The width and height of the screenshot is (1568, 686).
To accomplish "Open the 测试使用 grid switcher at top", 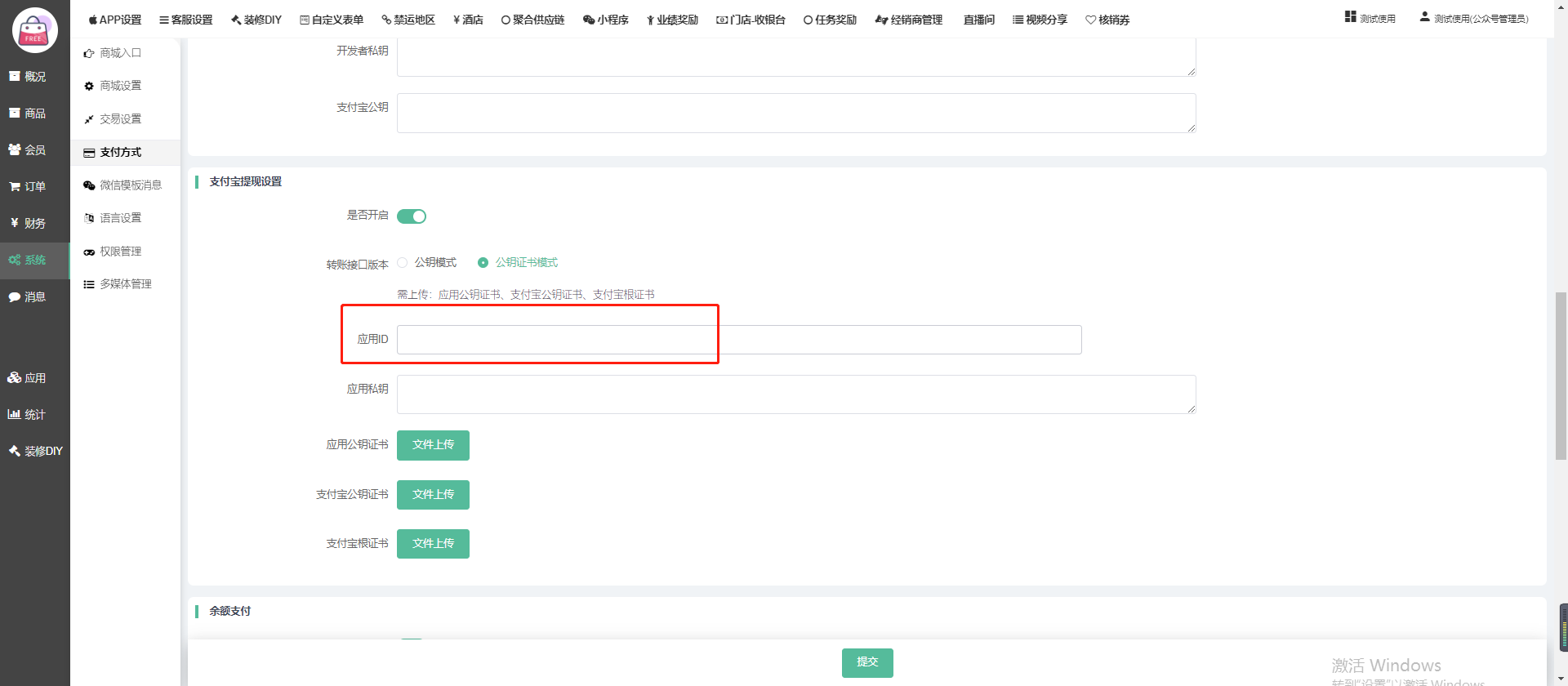I will pyautogui.click(x=1370, y=18).
